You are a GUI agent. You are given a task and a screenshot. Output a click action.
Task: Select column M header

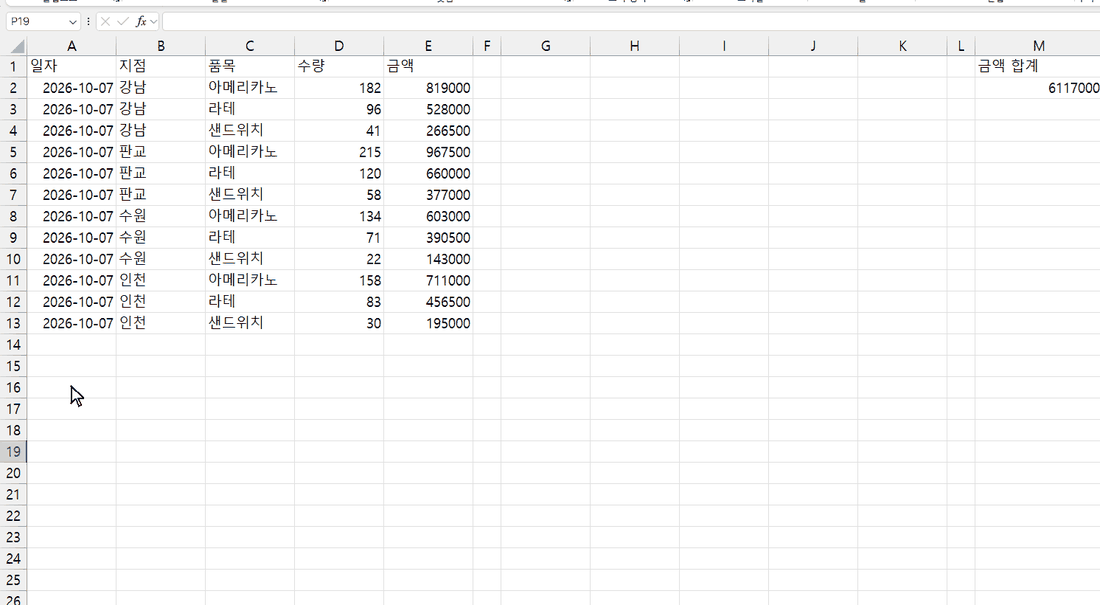tap(1038, 46)
